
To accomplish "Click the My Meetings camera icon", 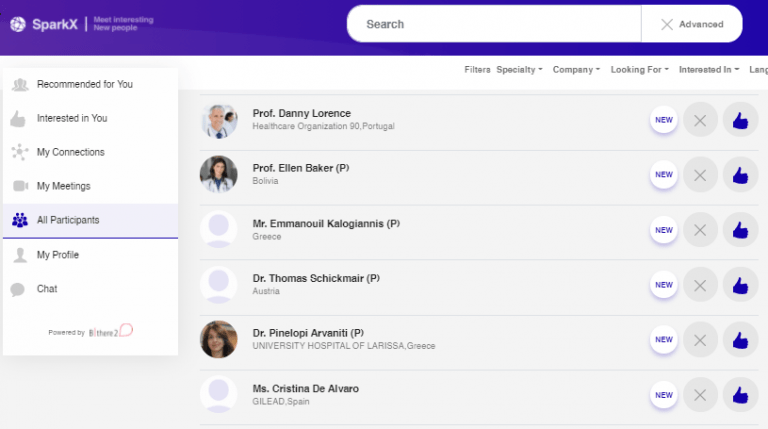I will [20, 186].
